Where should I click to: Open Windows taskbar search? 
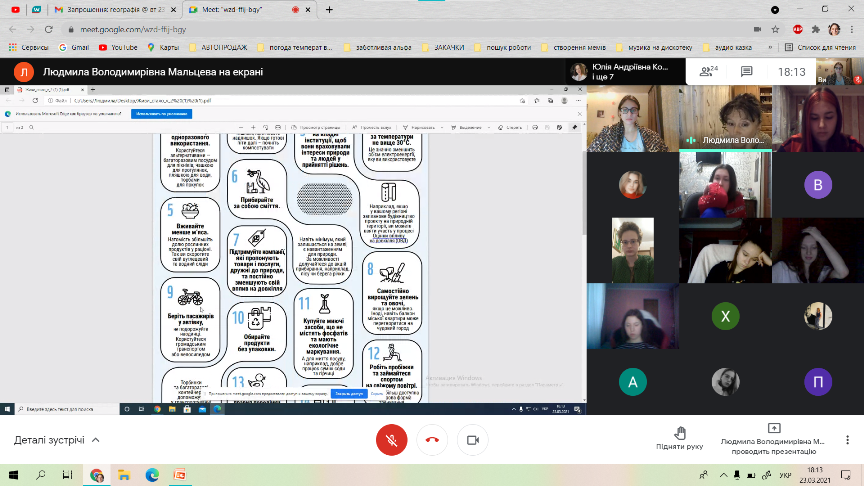point(40,475)
